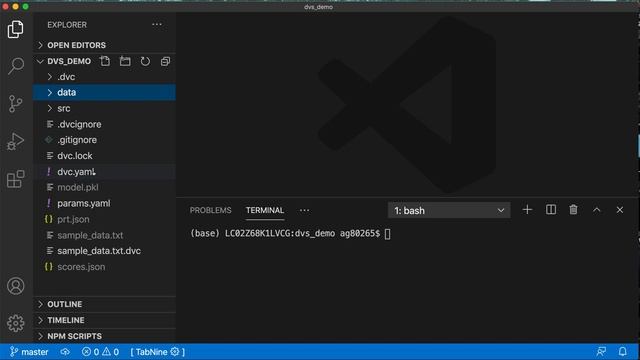Open the params.yaml file
This screenshot has height=360, width=640.
104,203
